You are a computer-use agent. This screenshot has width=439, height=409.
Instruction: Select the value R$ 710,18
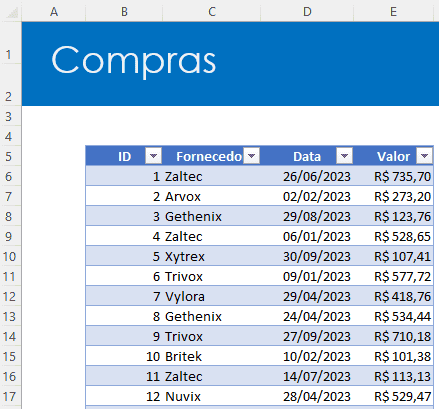coord(393,336)
